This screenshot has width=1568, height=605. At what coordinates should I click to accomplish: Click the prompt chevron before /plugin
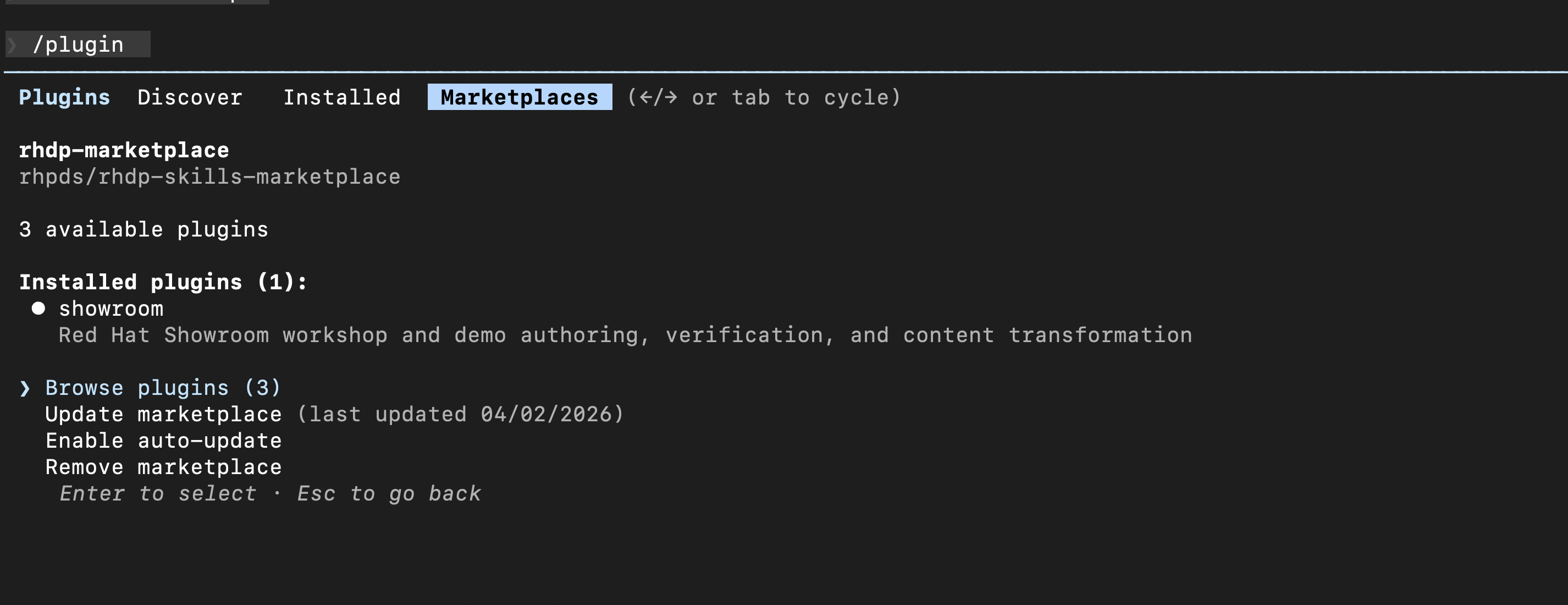[x=13, y=45]
